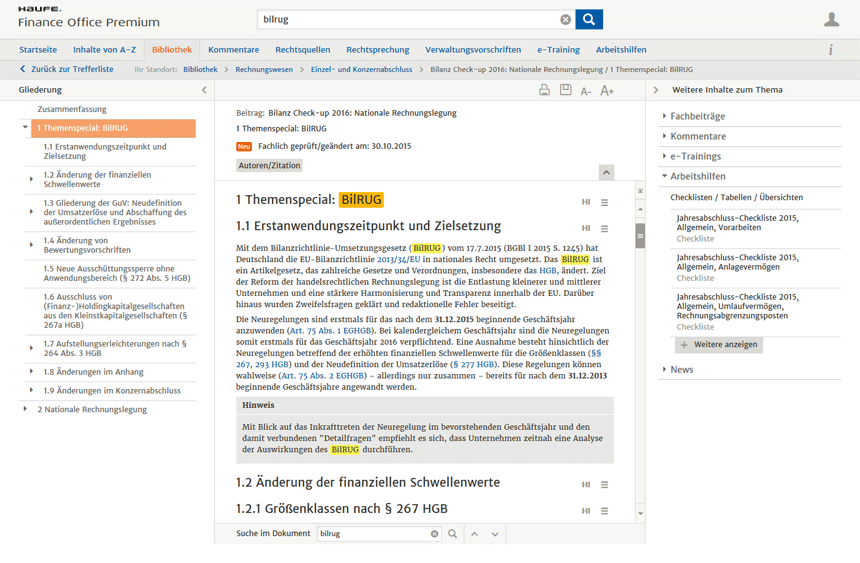Viewport: 860px width, 563px height.
Task: Click the save document icon
Action: [565, 90]
